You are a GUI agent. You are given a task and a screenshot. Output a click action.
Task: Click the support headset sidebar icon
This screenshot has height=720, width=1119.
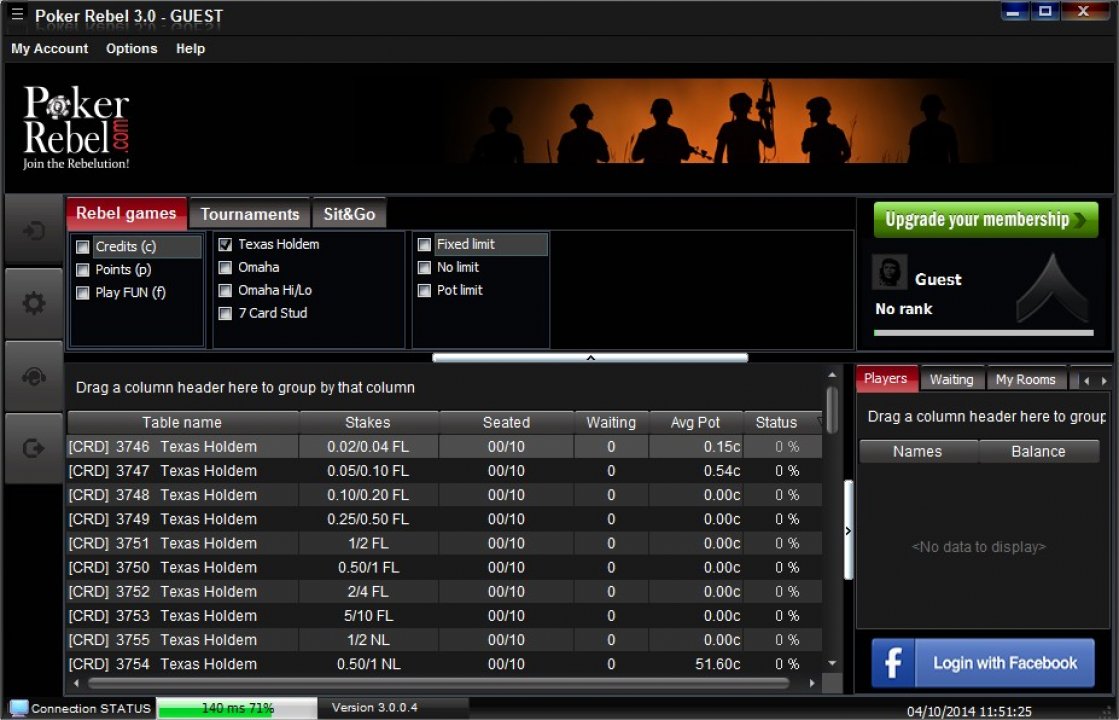(x=34, y=376)
